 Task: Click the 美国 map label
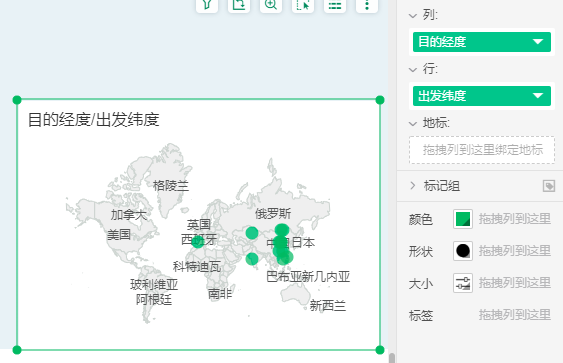click(119, 235)
